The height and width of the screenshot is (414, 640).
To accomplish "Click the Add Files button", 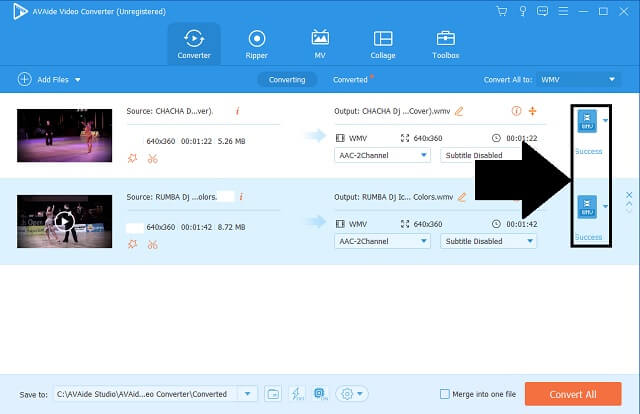I will click(x=43, y=80).
